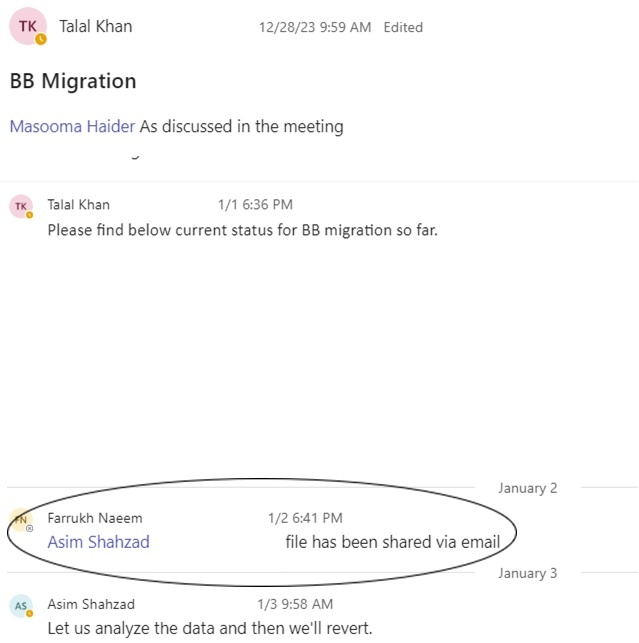This screenshot has height=643, width=639.
Task: Click the 12/28/23 9:59 AM timestamp
Action: tap(315, 27)
